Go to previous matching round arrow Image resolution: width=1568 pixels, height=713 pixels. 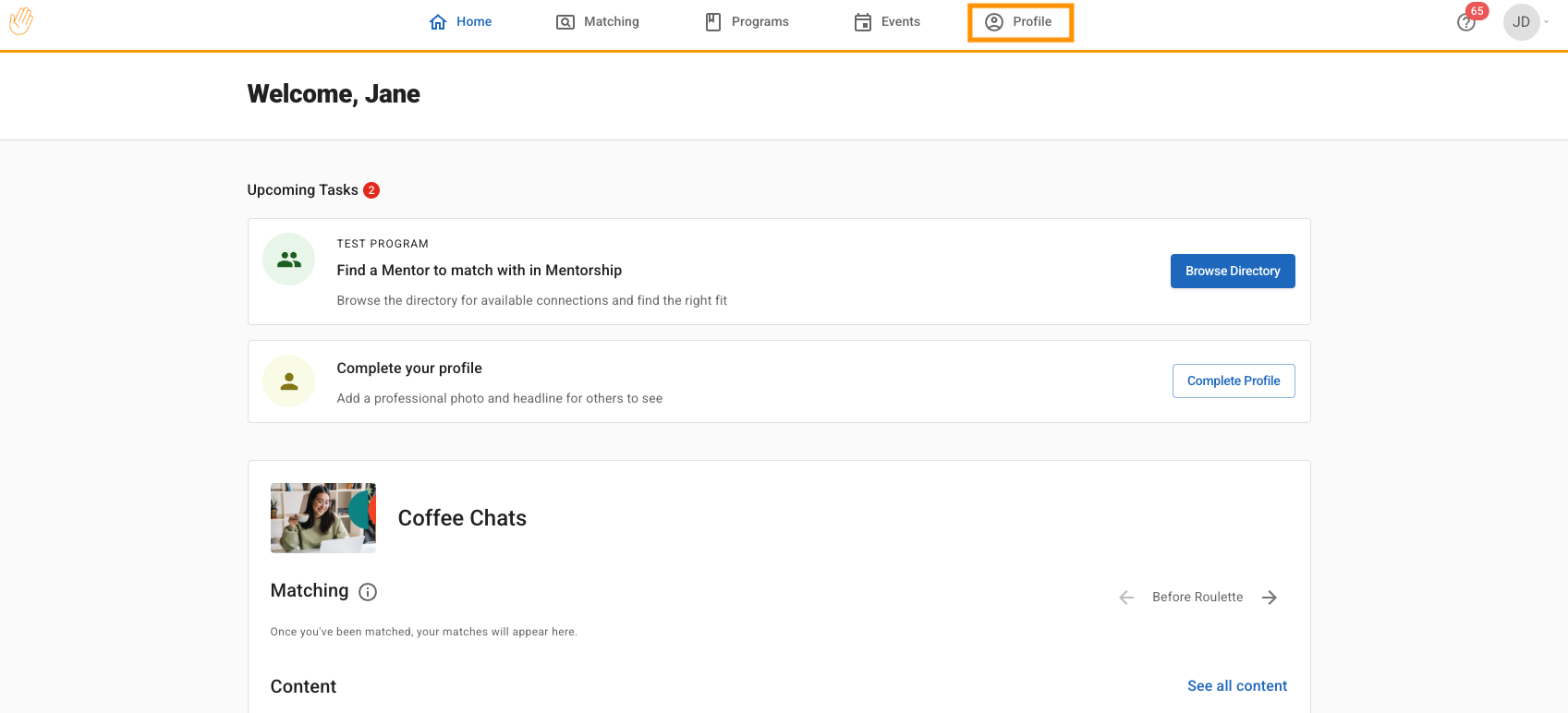tap(1126, 598)
